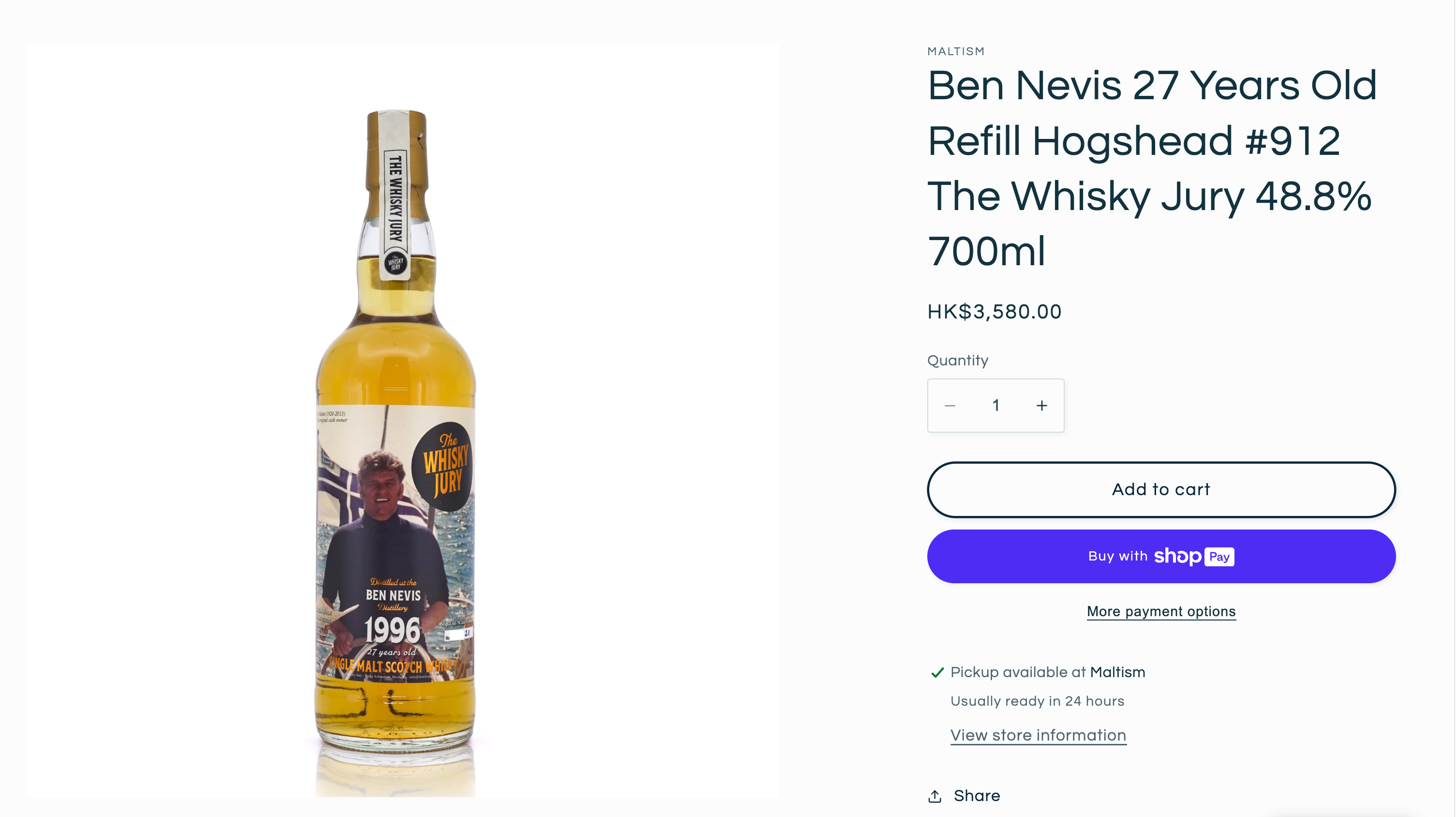Click the Whisky Jury neck seal strip
Screen dimensions: 1456x817
pos(395,198)
